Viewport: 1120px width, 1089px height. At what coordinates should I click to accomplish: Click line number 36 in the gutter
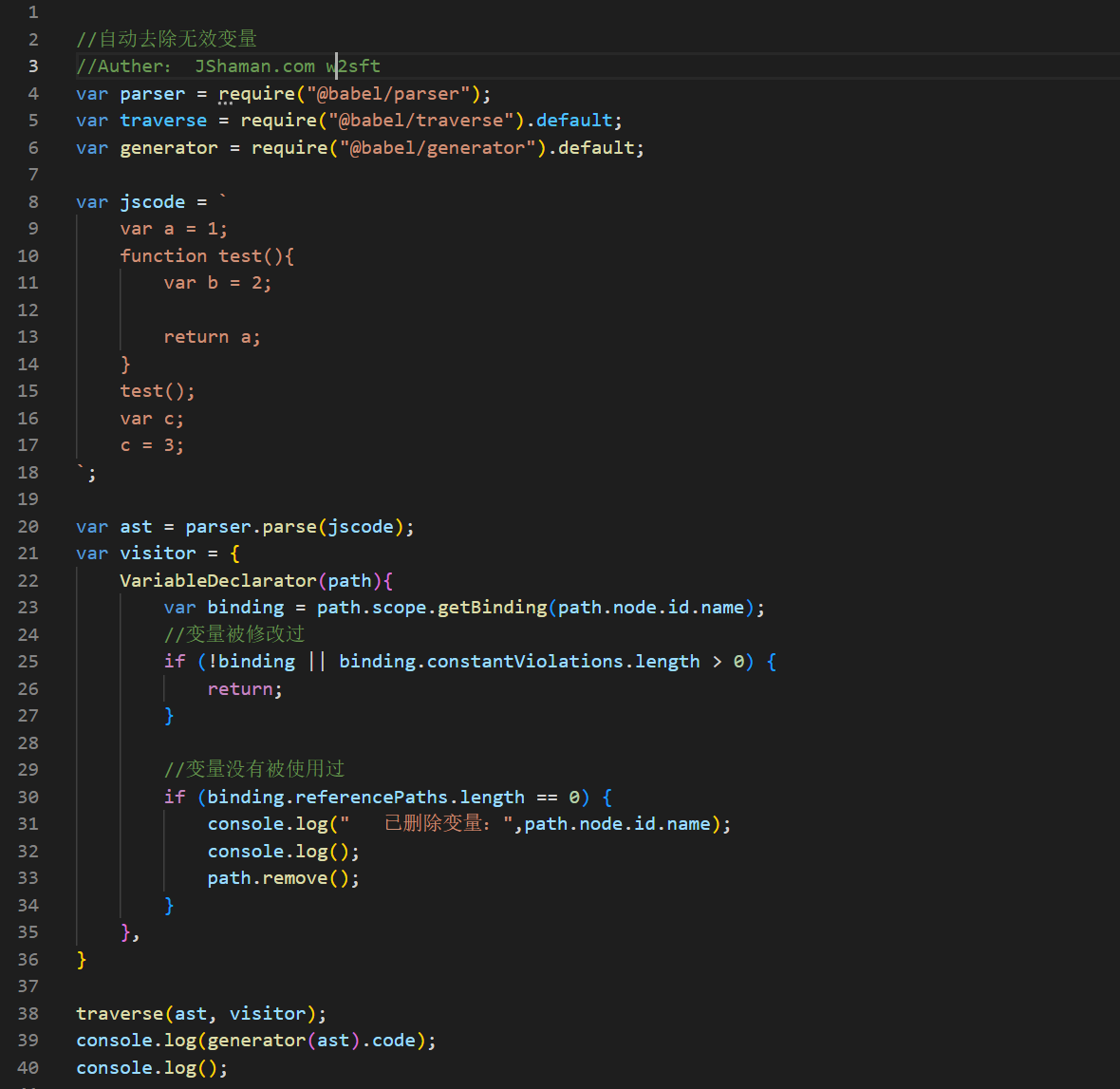point(28,960)
